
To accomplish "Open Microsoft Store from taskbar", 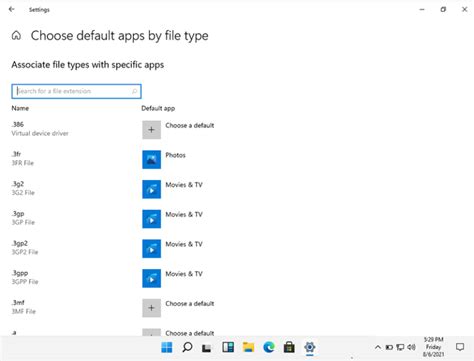I will [289, 347].
